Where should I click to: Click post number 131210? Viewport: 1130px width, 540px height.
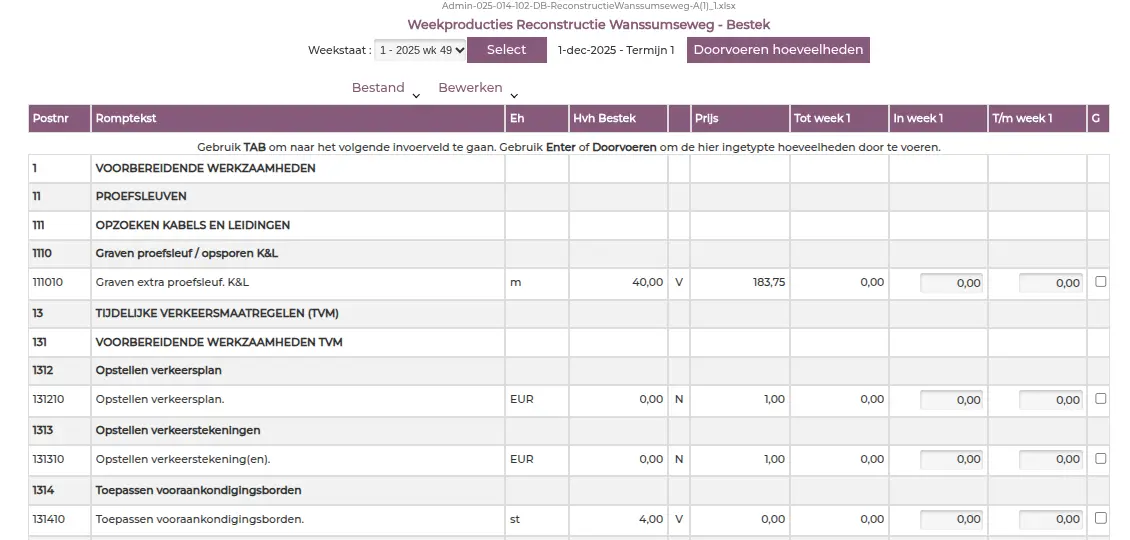[x=48, y=399]
